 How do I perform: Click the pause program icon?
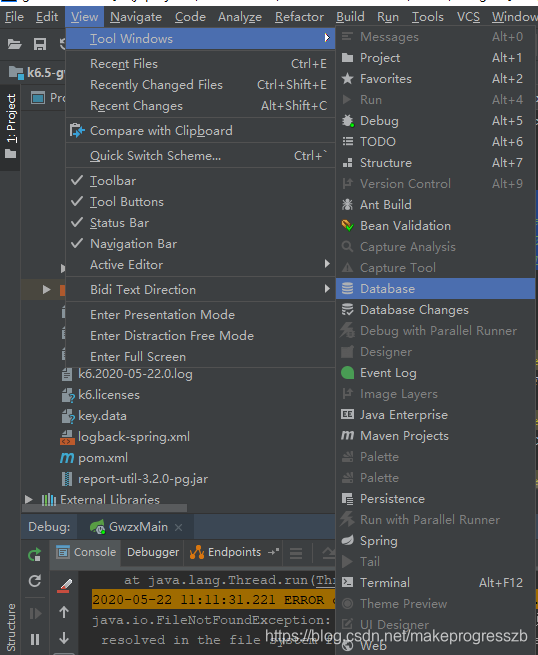35,639
